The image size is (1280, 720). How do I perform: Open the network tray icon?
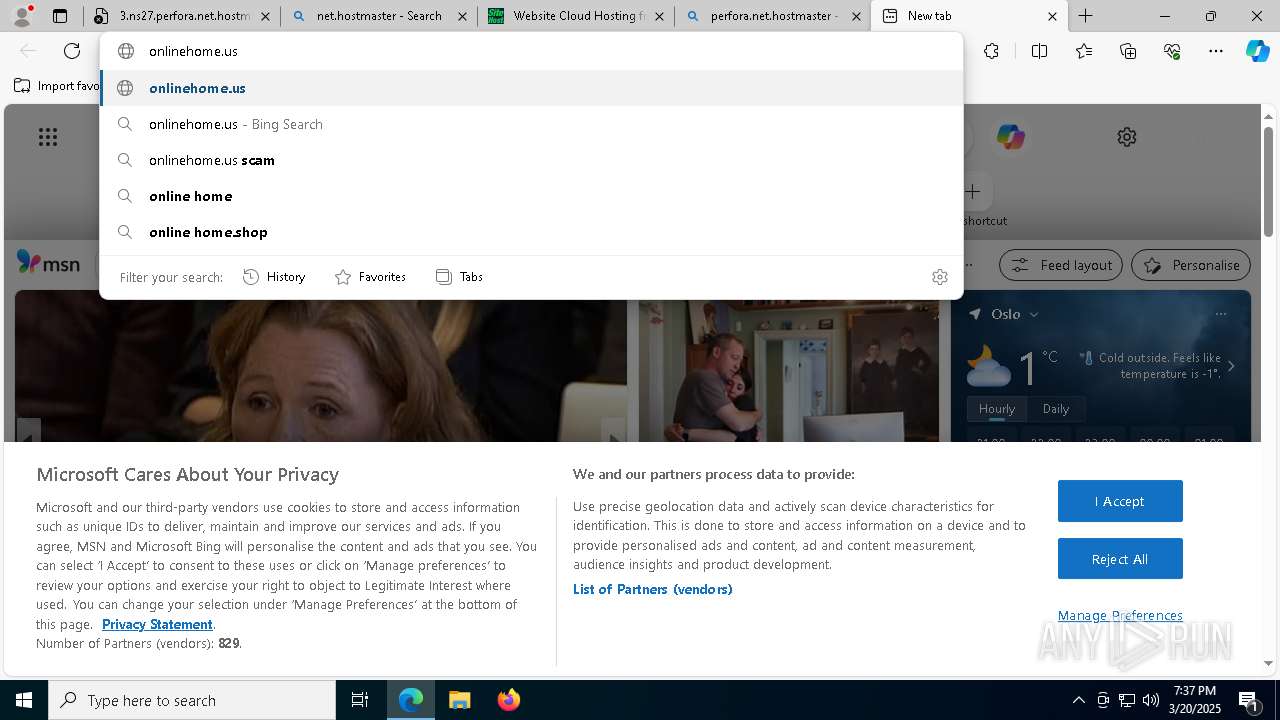[1126, 700]
